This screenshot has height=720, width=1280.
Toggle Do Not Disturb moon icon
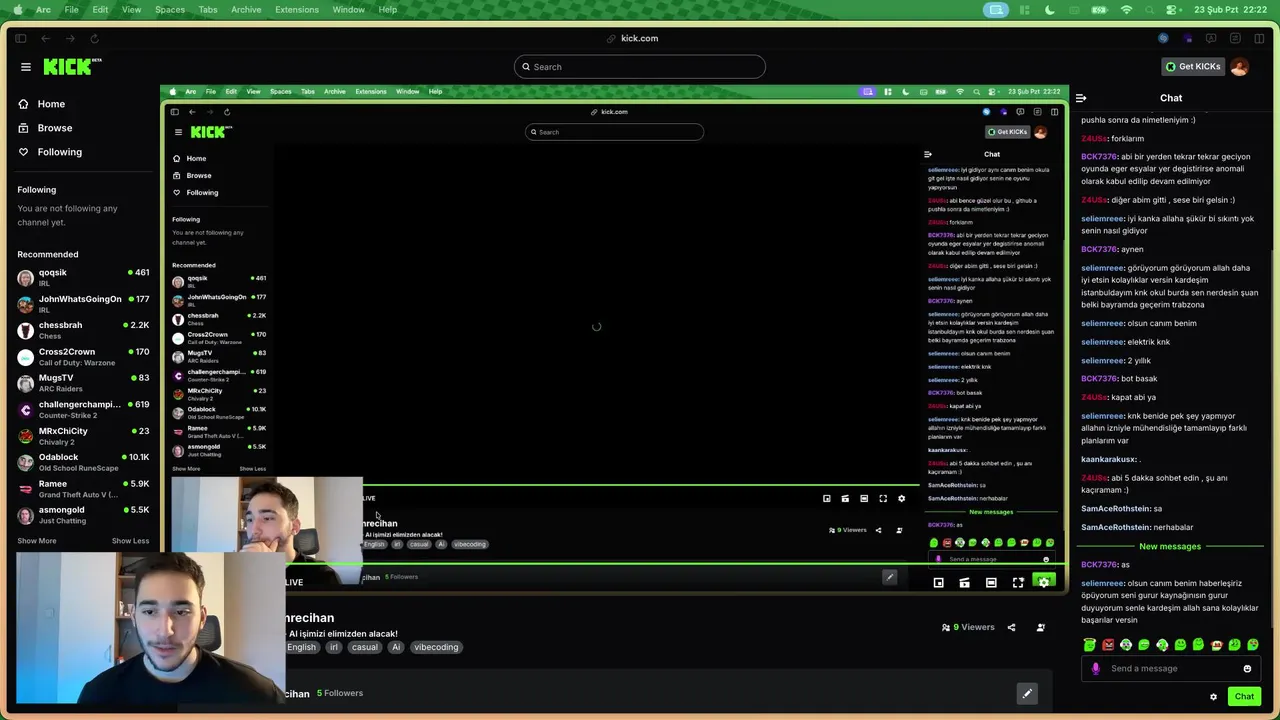(1050, 10)
